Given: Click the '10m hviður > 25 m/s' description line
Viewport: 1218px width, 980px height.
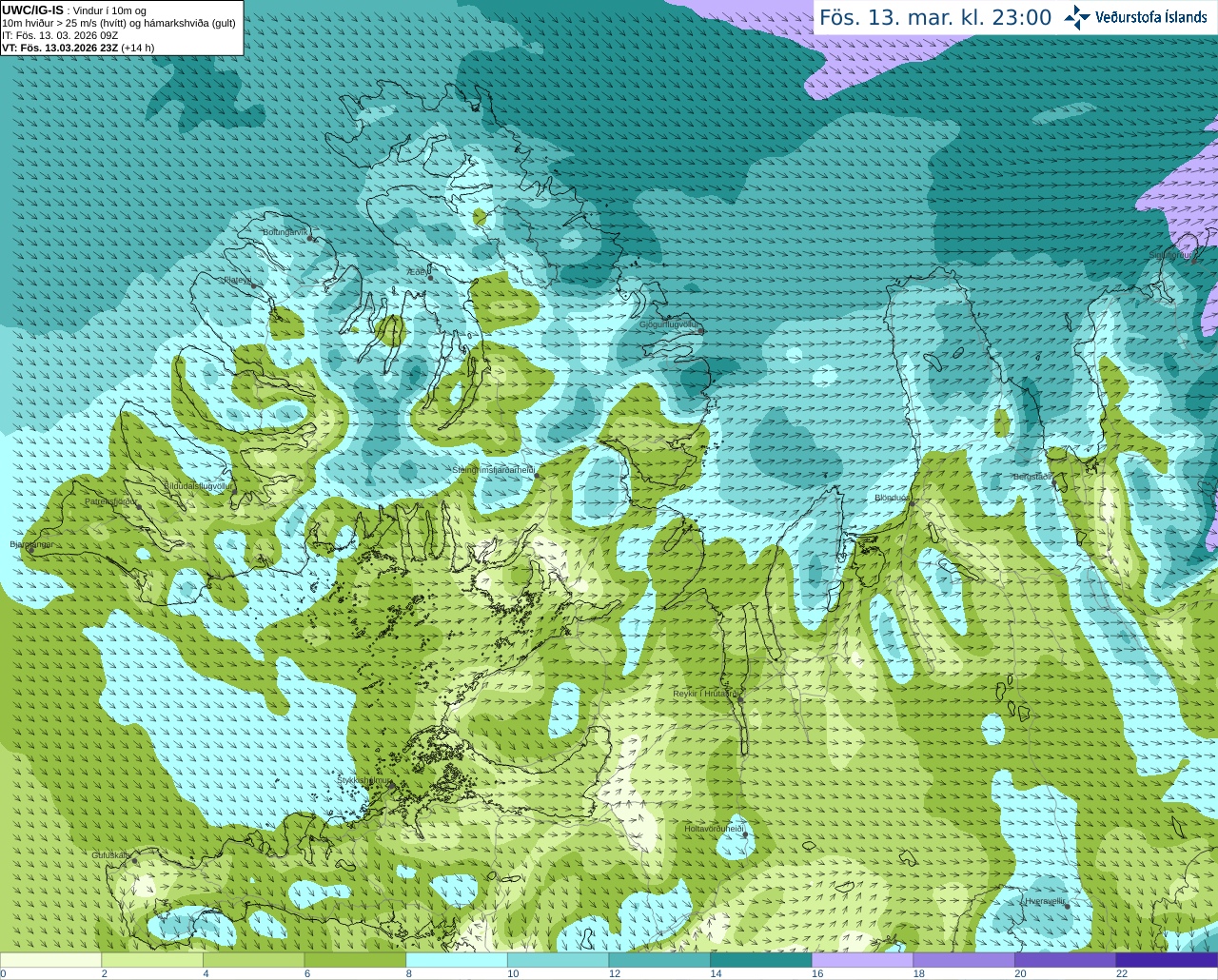Looking at the screenshot, I should pos(119,23).
